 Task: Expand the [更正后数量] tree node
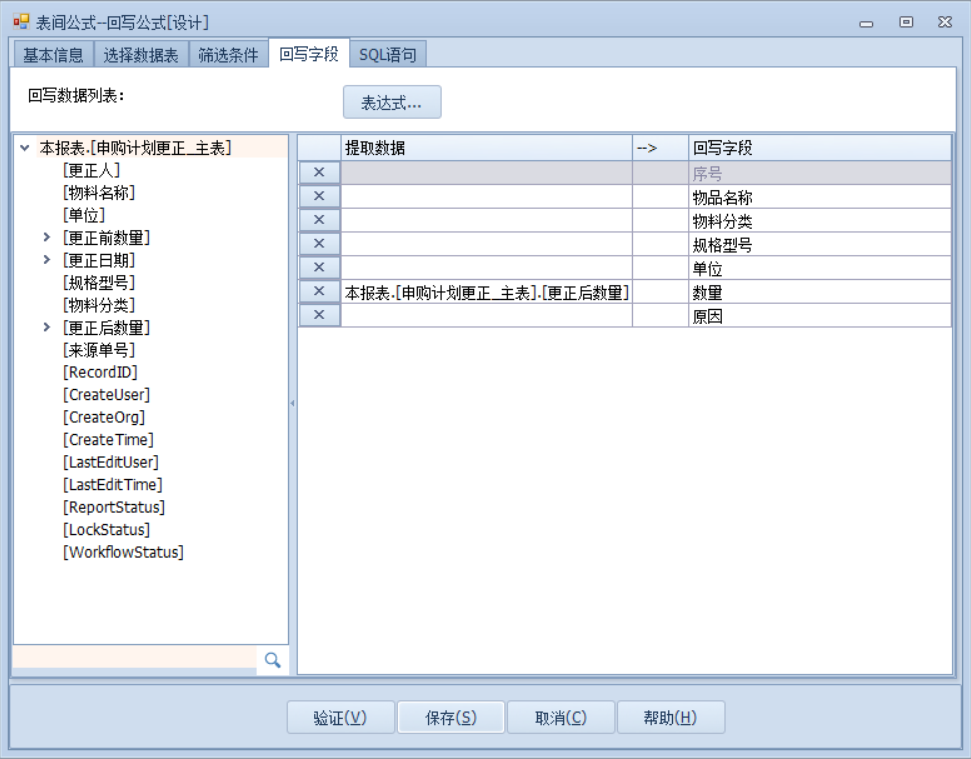(46, 327)
